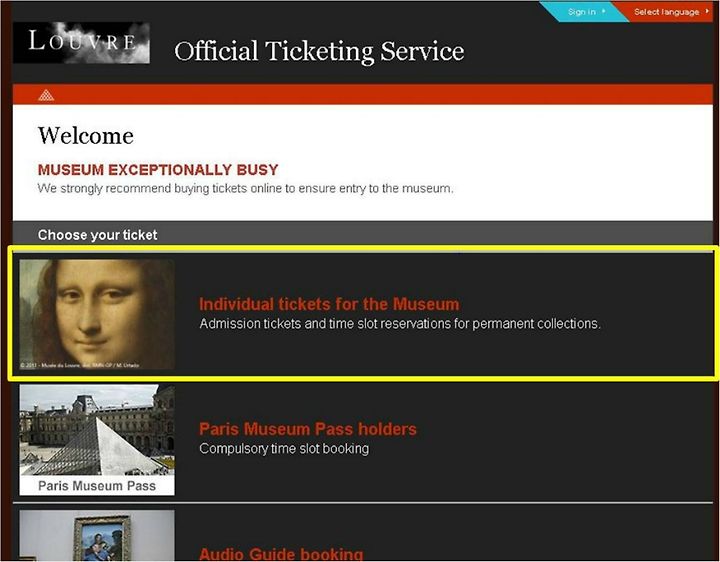Click the Paris Museum Pass image caption
This screenshot has height=562, width=720.
click(x=97, y=486)
